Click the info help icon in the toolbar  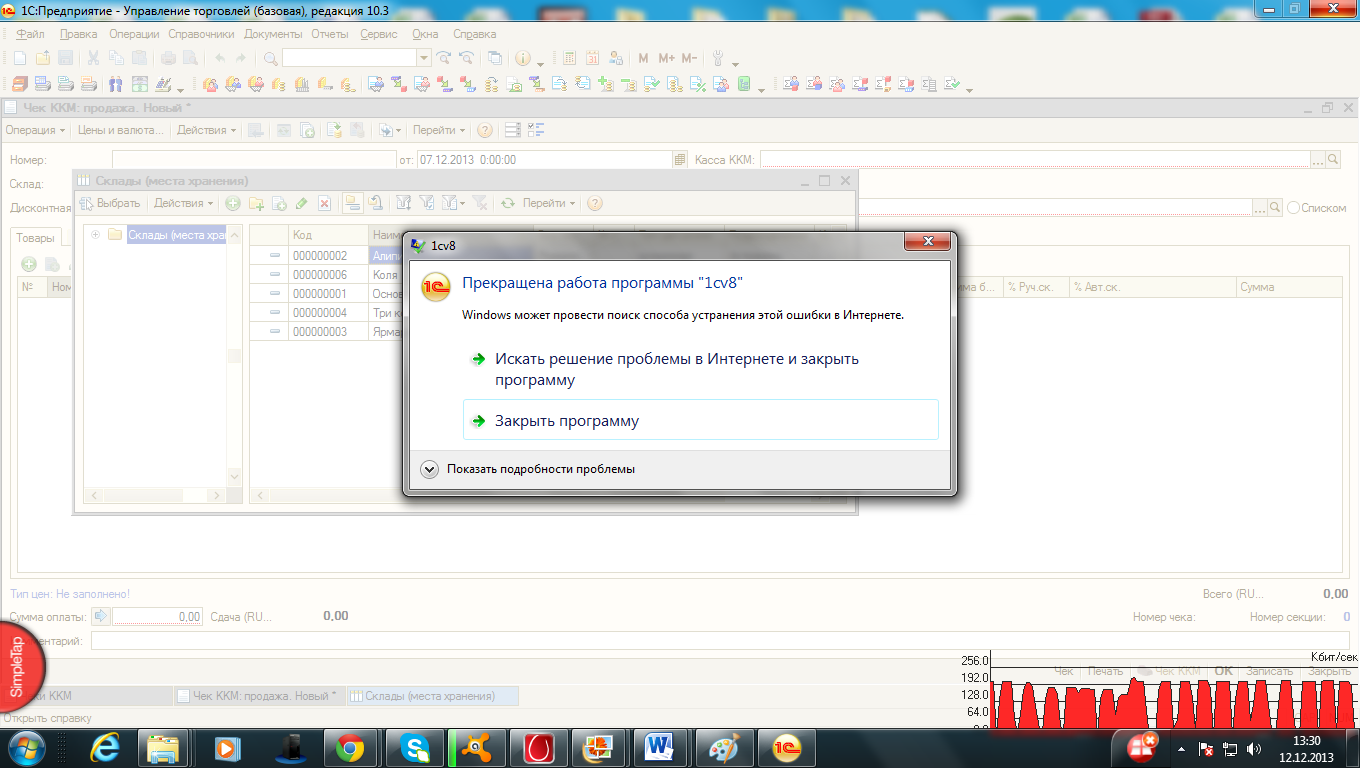[523, 58]
